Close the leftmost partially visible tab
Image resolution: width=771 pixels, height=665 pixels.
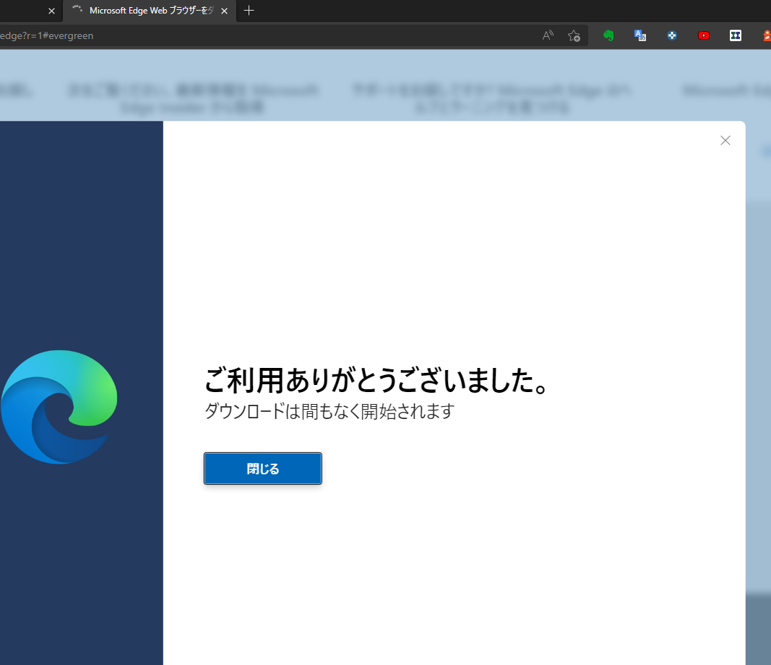point(52,11)
